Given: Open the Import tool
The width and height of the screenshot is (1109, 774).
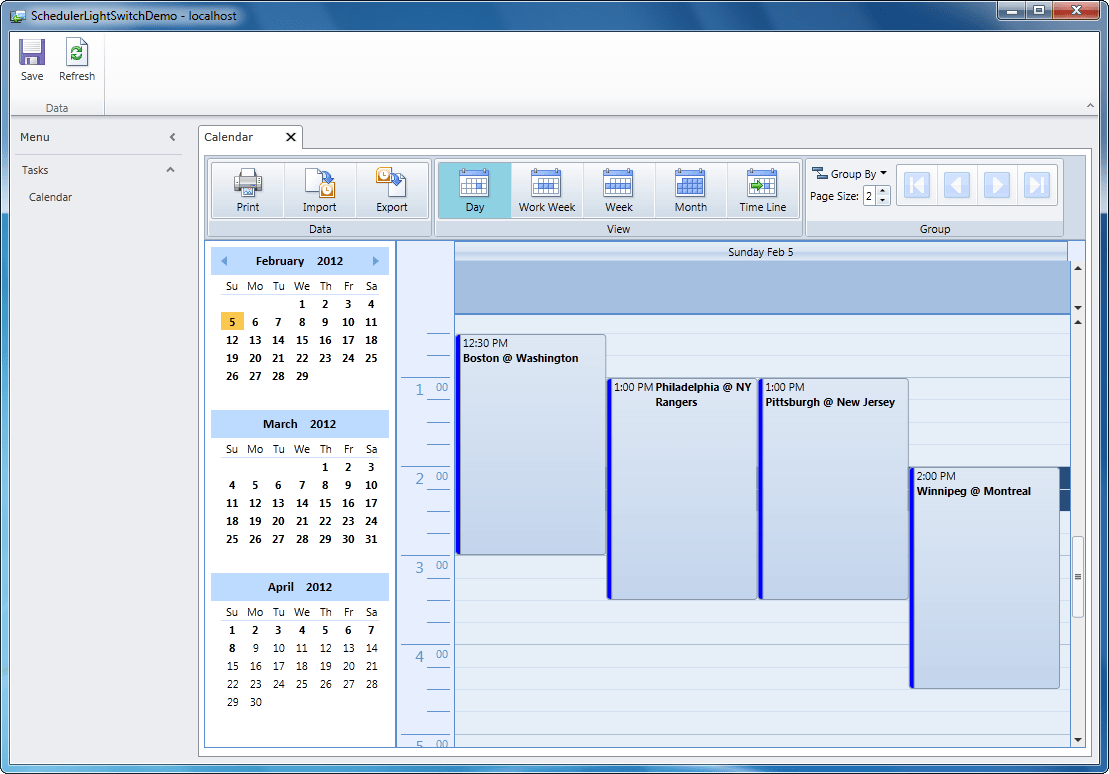Looking at the screenshot, I should [319, 190].
